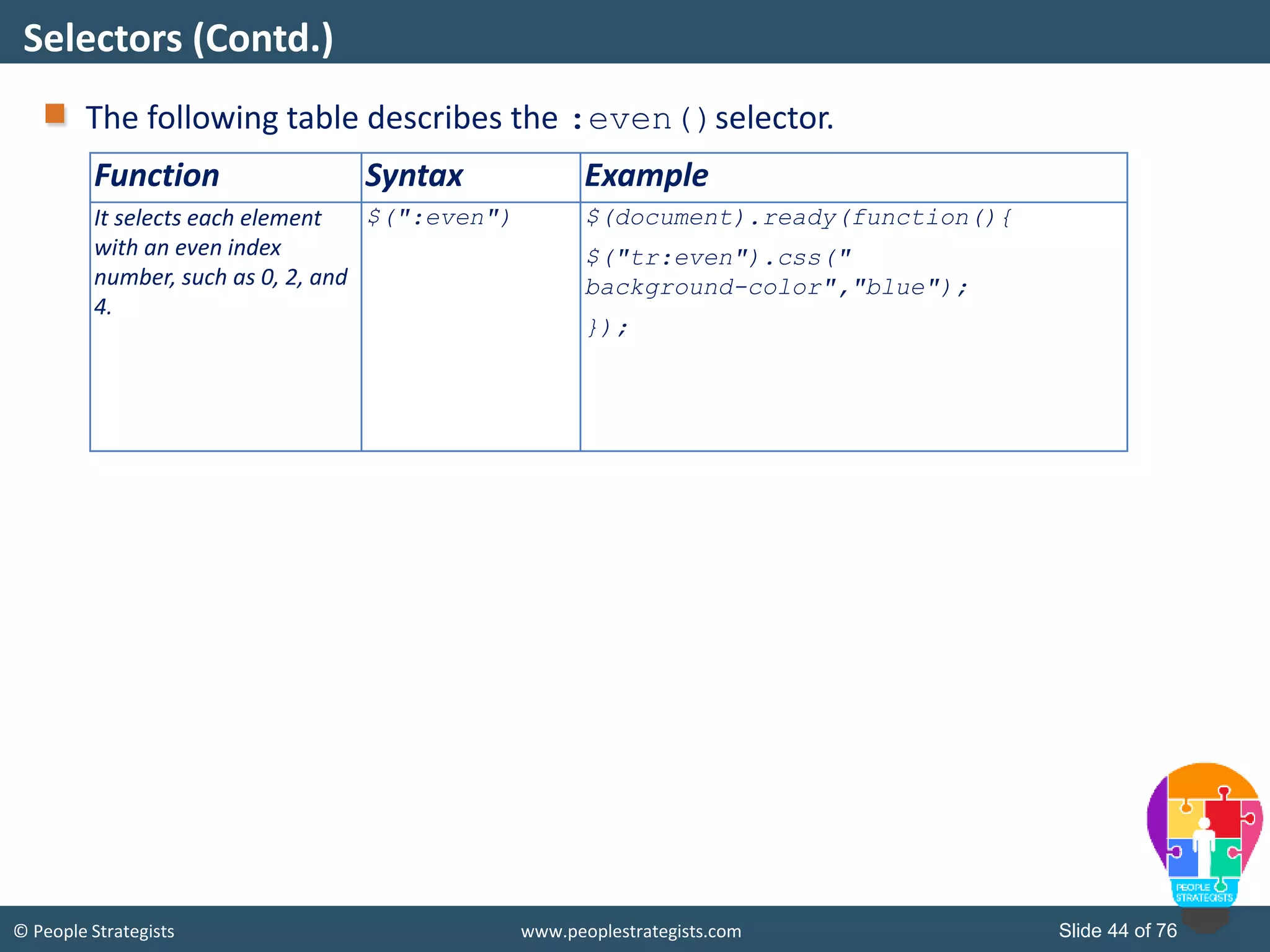1270x952 pixels.
Task: Click the 'Slide 44 of 76' indicator
Action: pos(1117,930)
